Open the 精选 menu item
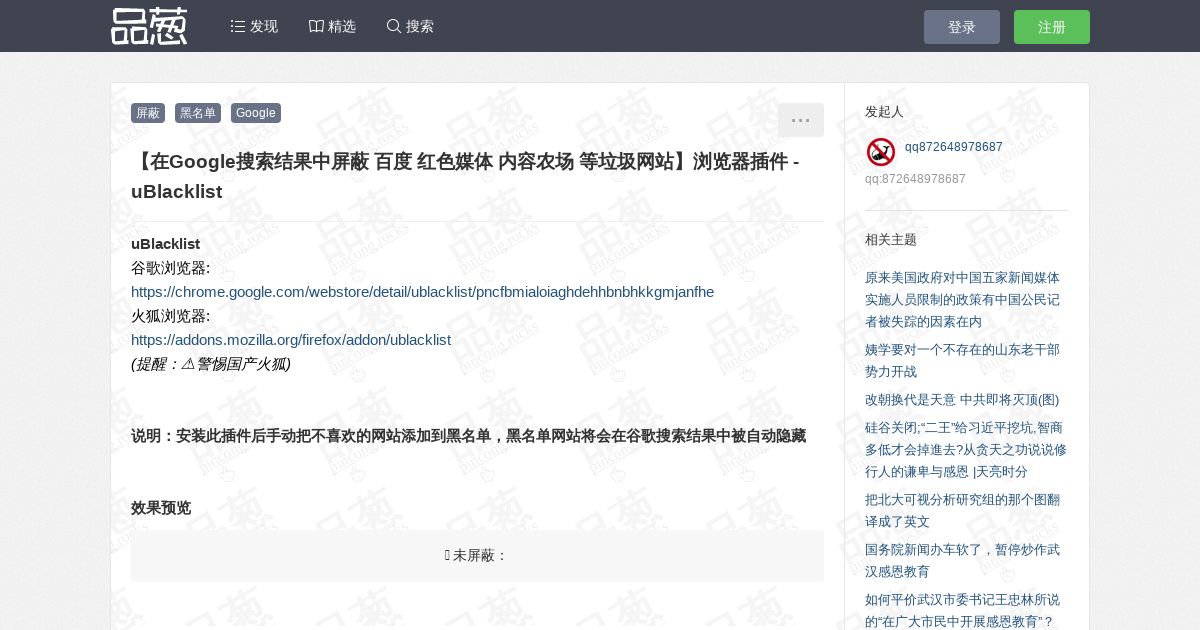 pyautogui.click(x=332, y=26)
